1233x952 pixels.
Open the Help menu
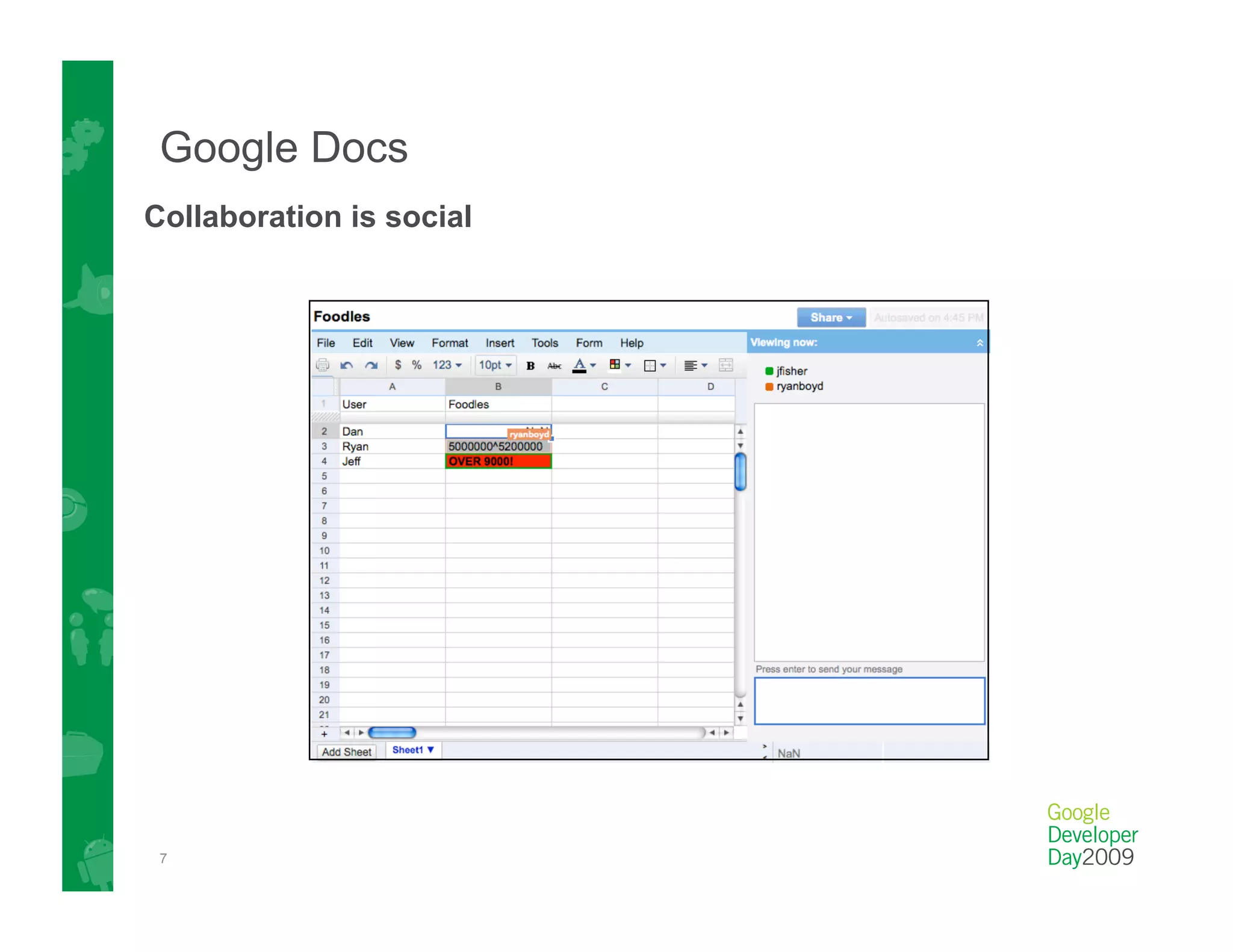[x=632, y=342]
